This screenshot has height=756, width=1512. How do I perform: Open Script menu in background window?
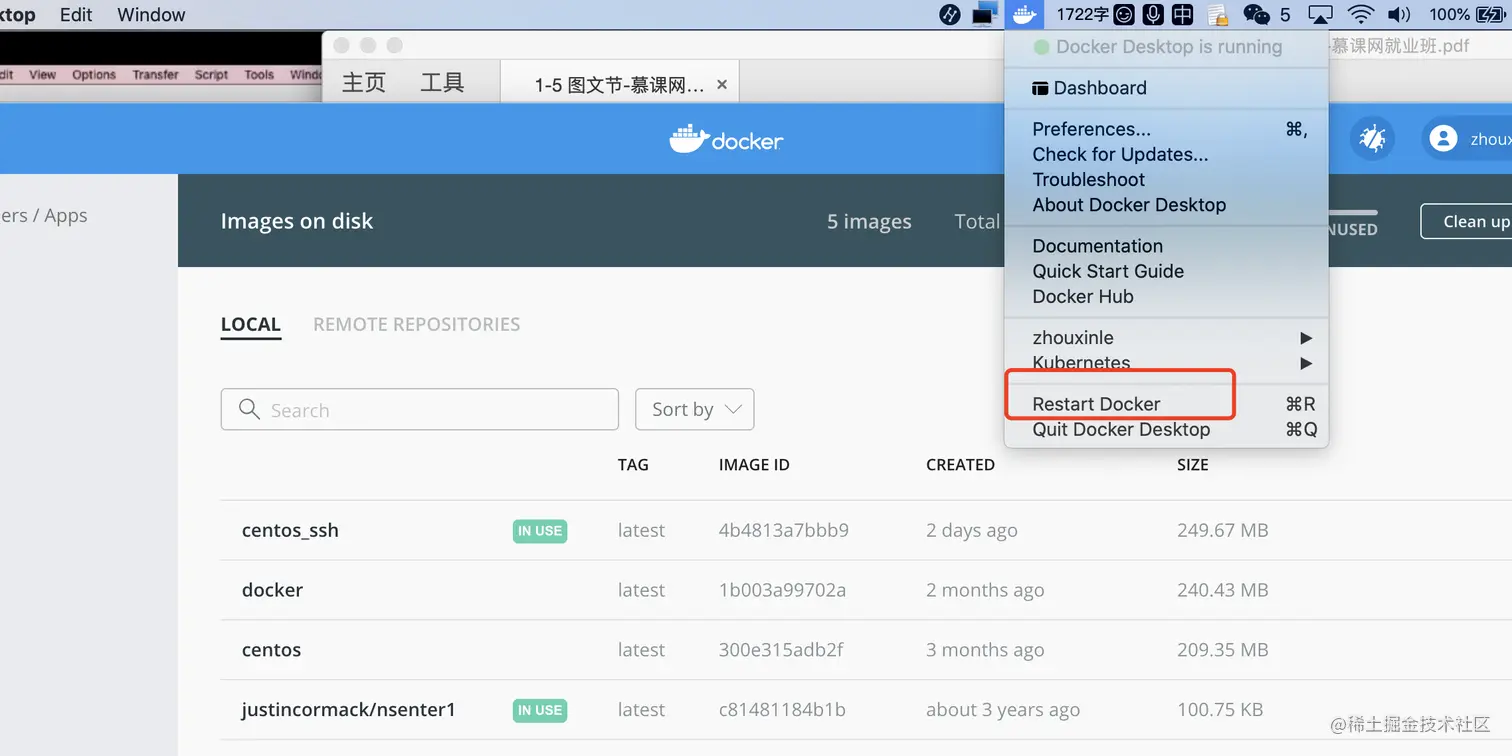tap(211, 75)
